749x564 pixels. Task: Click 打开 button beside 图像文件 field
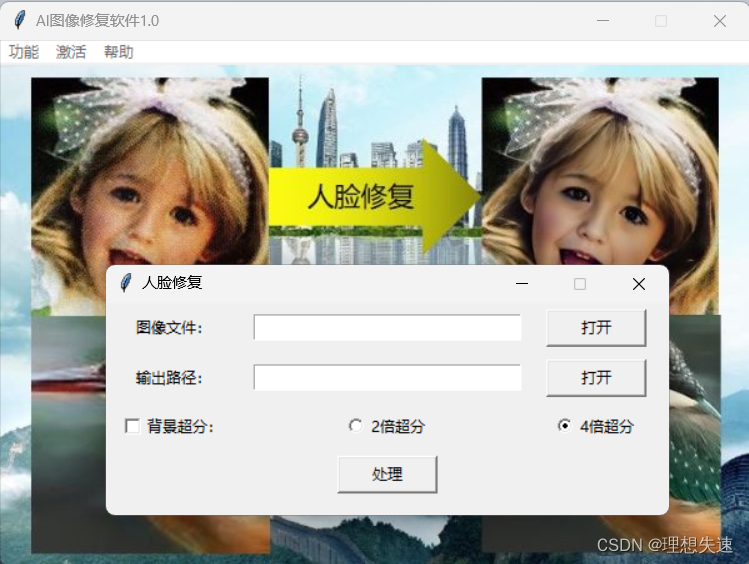click(596, 328)
